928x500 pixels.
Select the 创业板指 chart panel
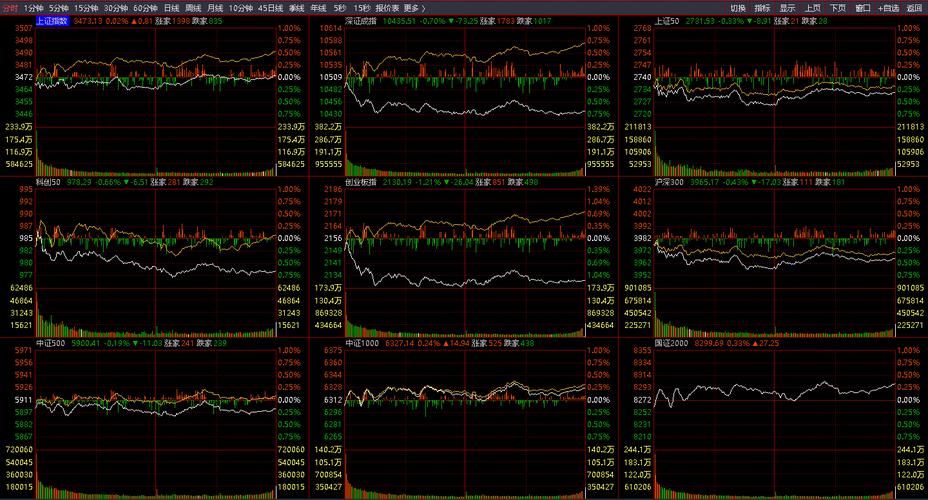463,250
